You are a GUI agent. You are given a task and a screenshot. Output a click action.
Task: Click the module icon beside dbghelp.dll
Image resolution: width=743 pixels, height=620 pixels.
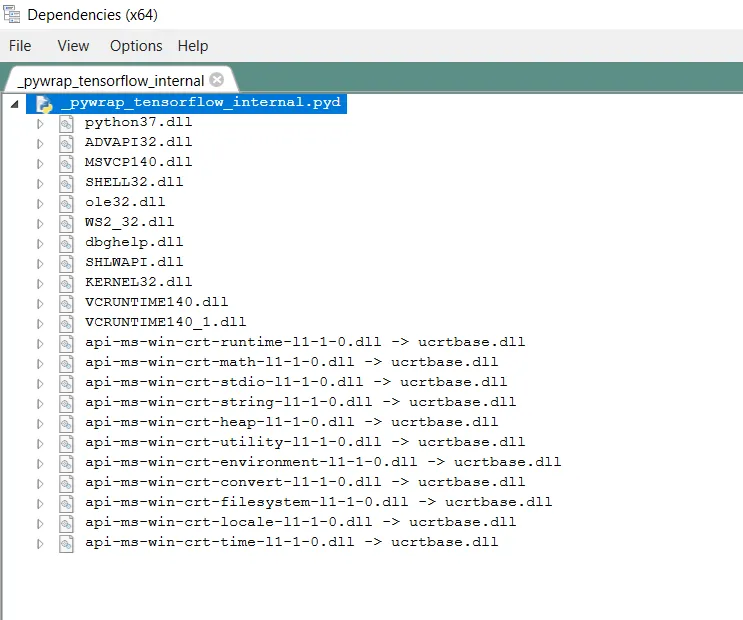[x=66, y=244]
